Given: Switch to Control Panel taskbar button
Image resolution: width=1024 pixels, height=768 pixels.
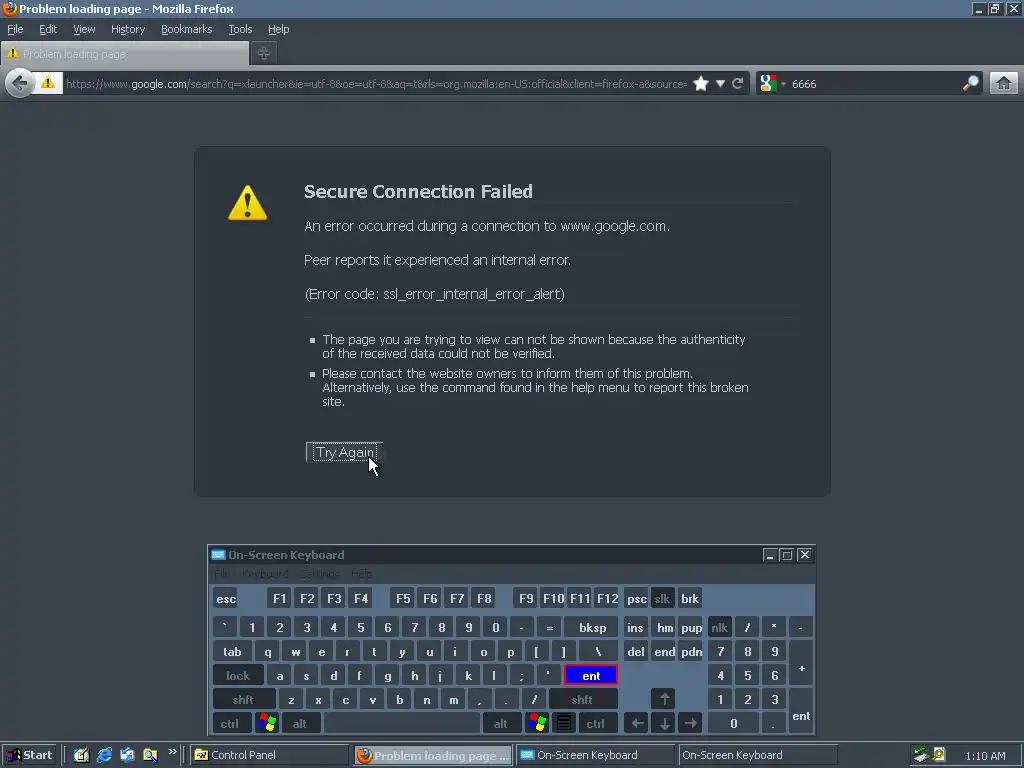Looking at the screenshot, I should [270, 755].
